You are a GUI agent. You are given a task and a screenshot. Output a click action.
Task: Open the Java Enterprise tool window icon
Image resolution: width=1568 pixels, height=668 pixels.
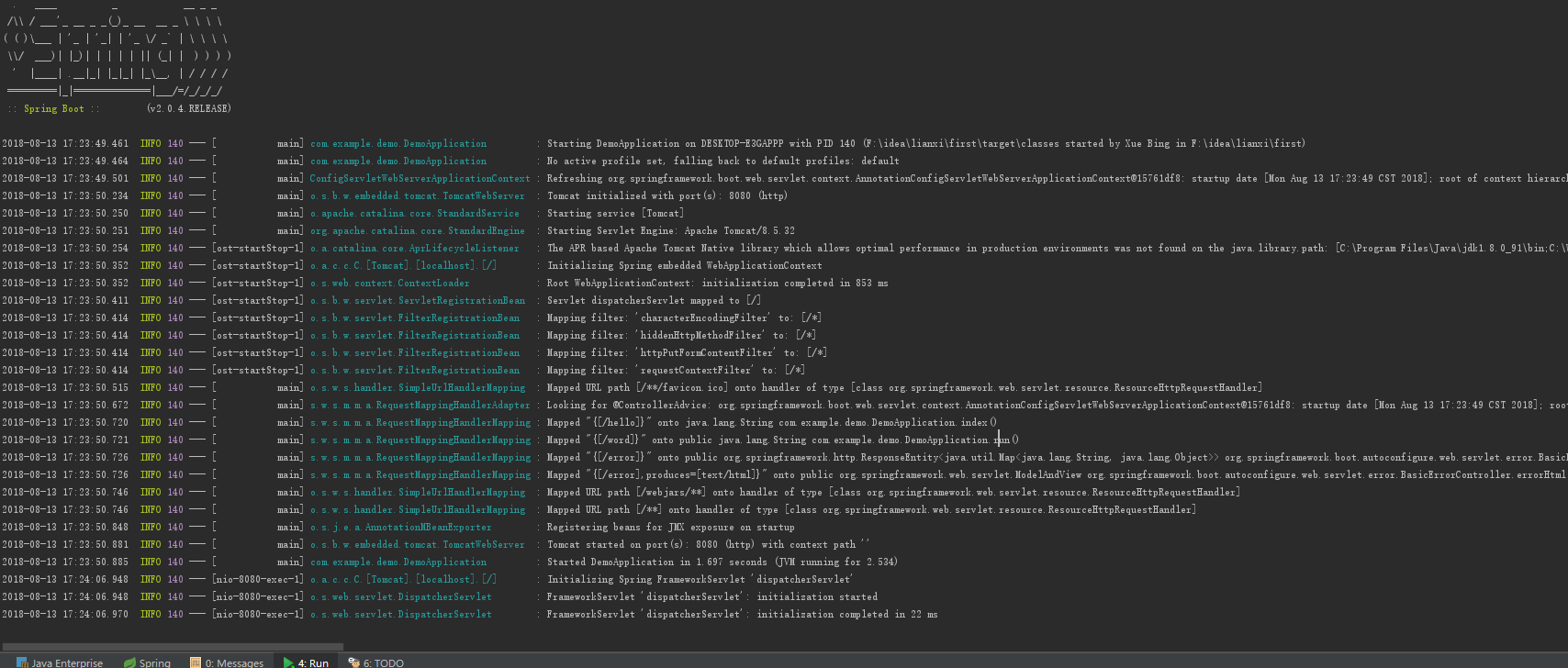point(23,662)
